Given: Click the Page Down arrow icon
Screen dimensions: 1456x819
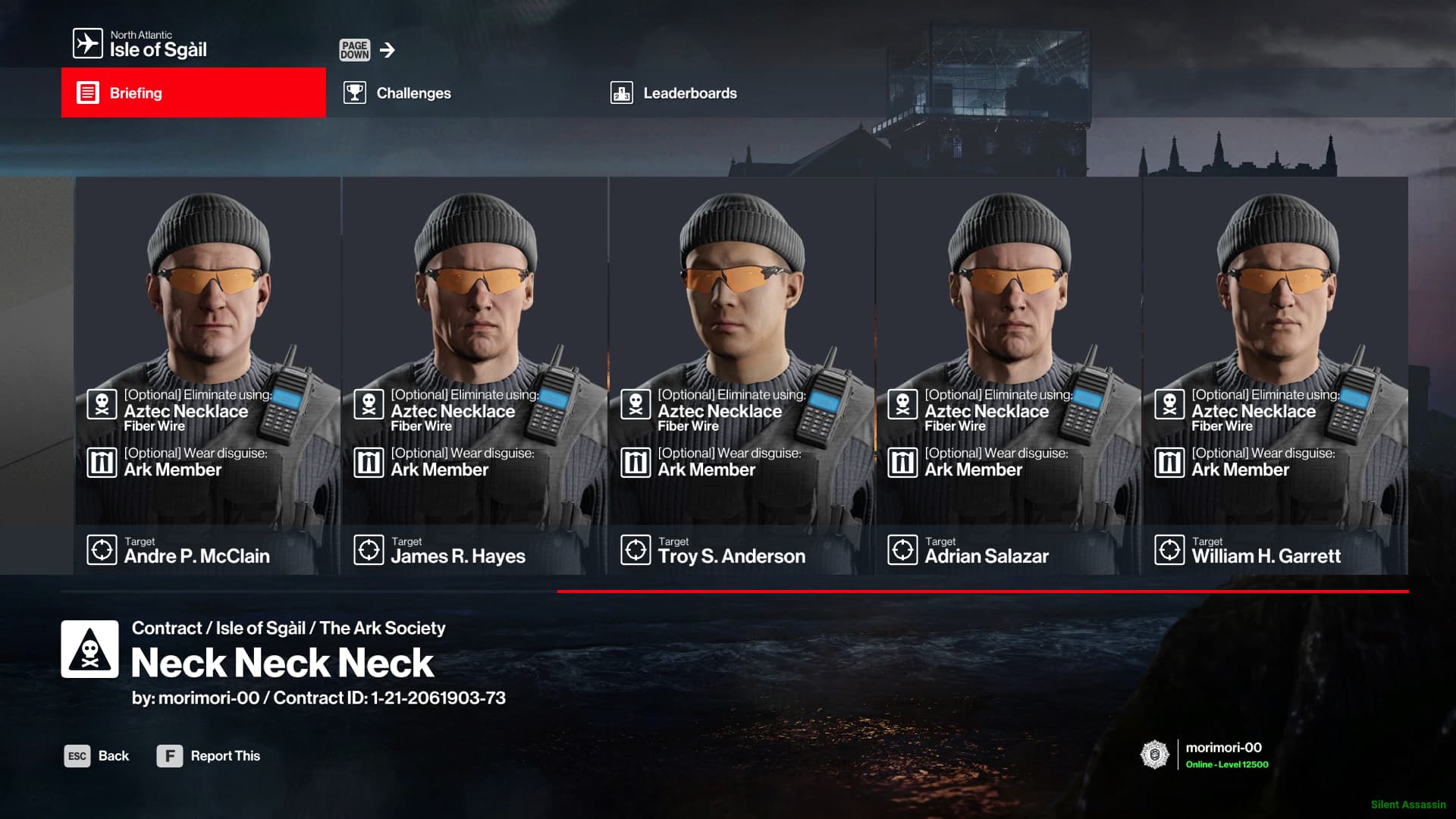Looking at the screenshot, I should coord(388,50).
